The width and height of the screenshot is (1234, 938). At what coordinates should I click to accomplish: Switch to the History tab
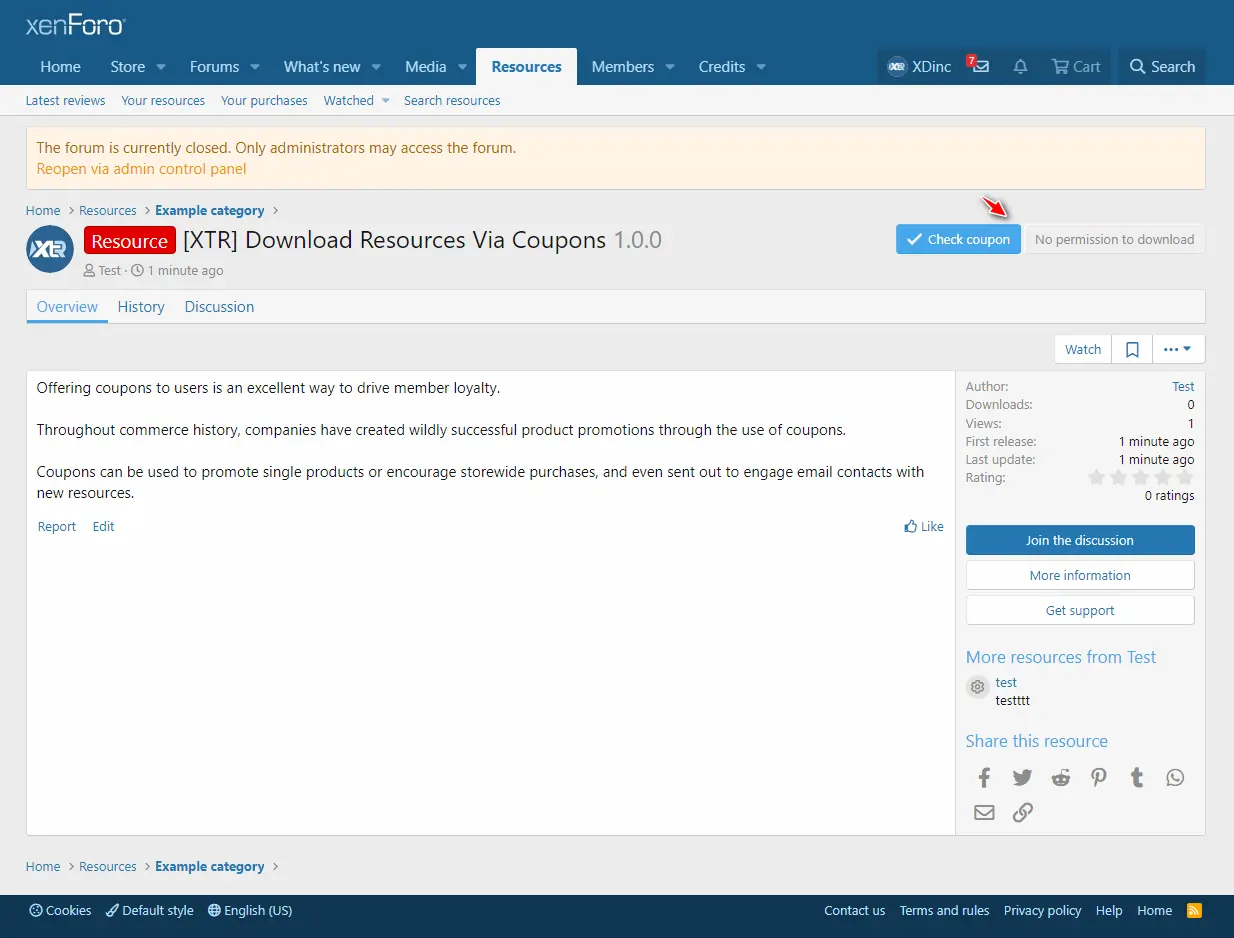141,307
